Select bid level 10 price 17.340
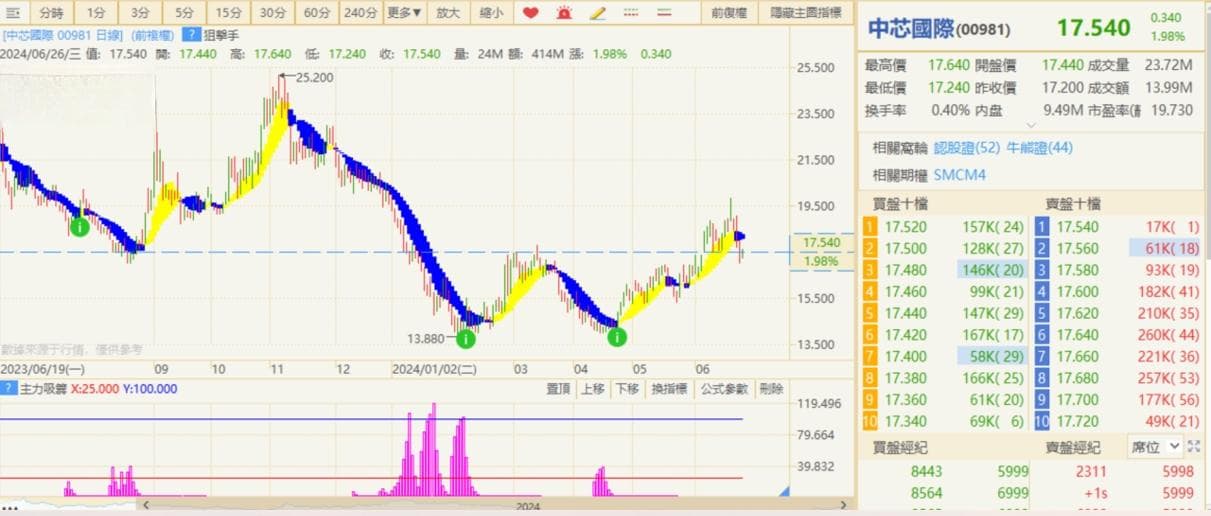This screenshot has height=516, width=1211. (x=906, y=421)
